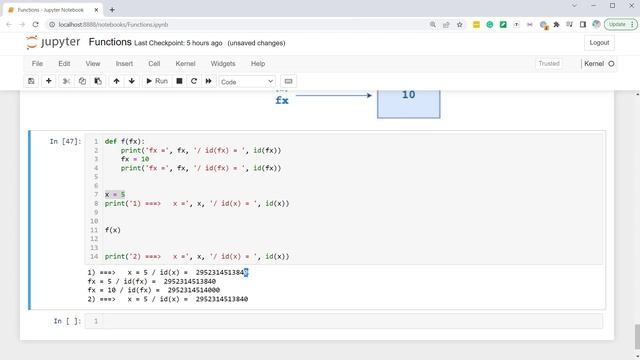Open media controls icon in browser toolbar

tap(569, 24)
